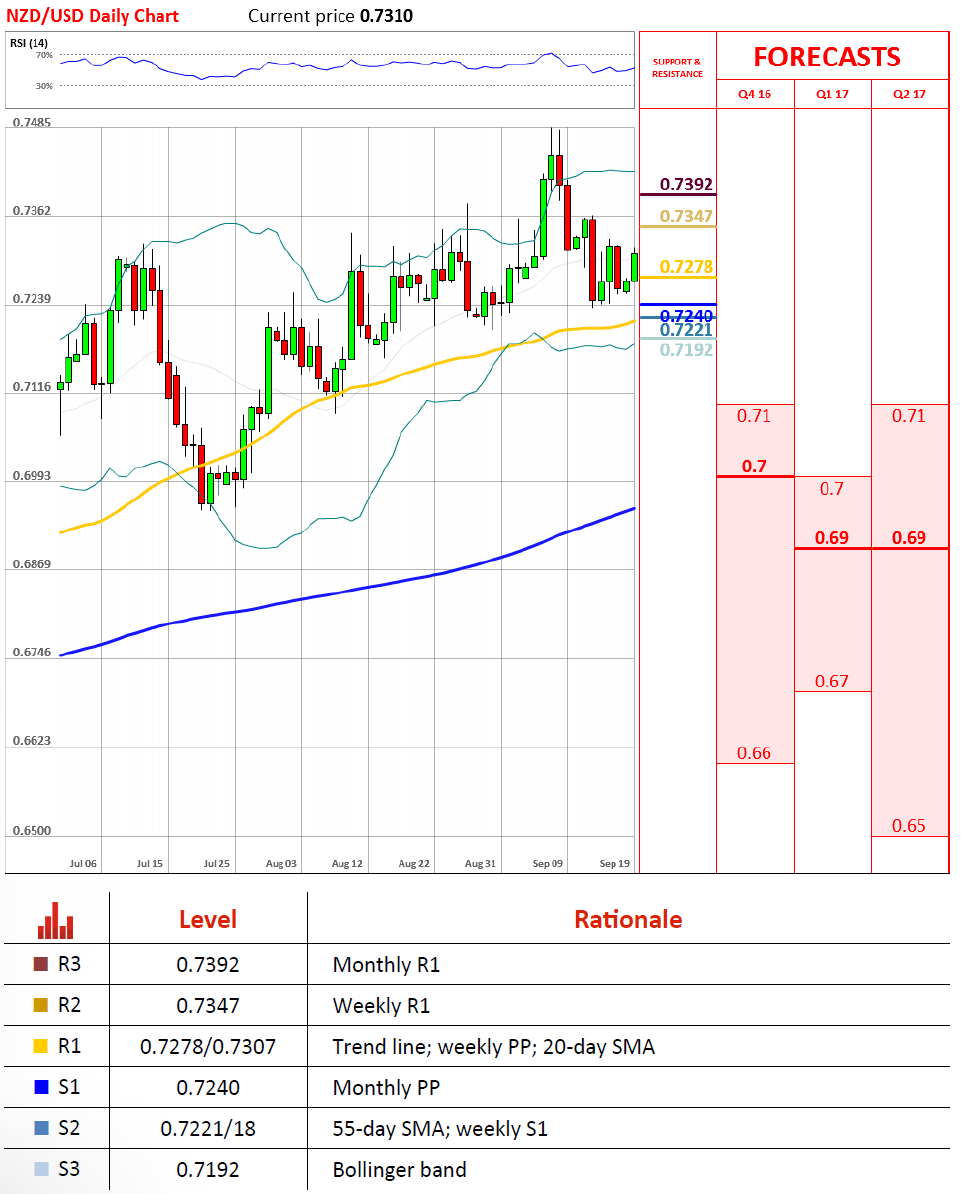Click the 0.7221/18 level cell
Image resolution: width=964 pixels, height=1194 pixels.
pyautogui.click(x=208, y=1129)
